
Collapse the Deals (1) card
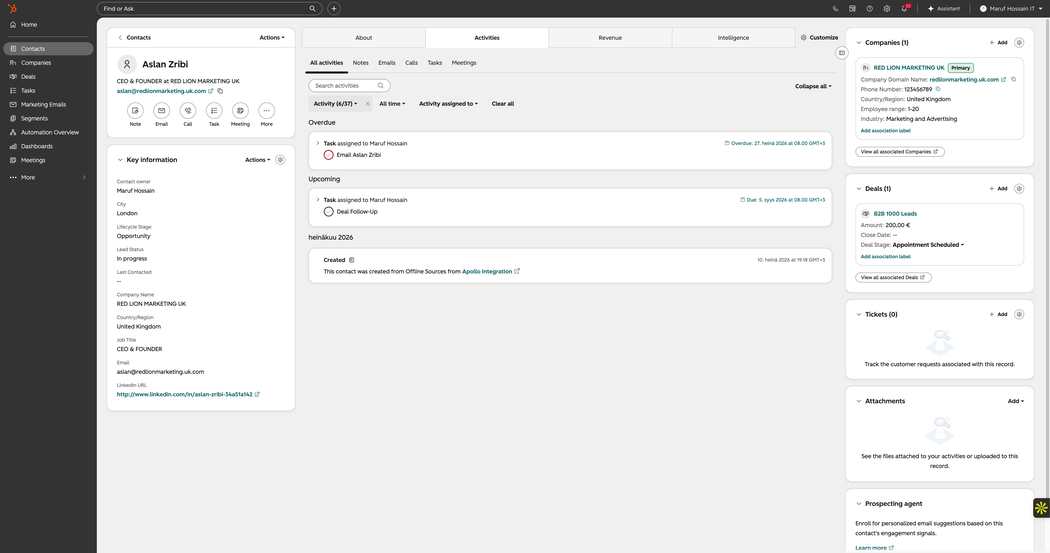click(x=858, y=189)
